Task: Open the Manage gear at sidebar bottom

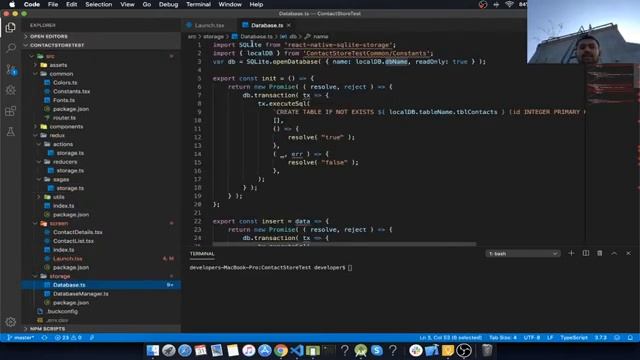Action: [11, 322]
